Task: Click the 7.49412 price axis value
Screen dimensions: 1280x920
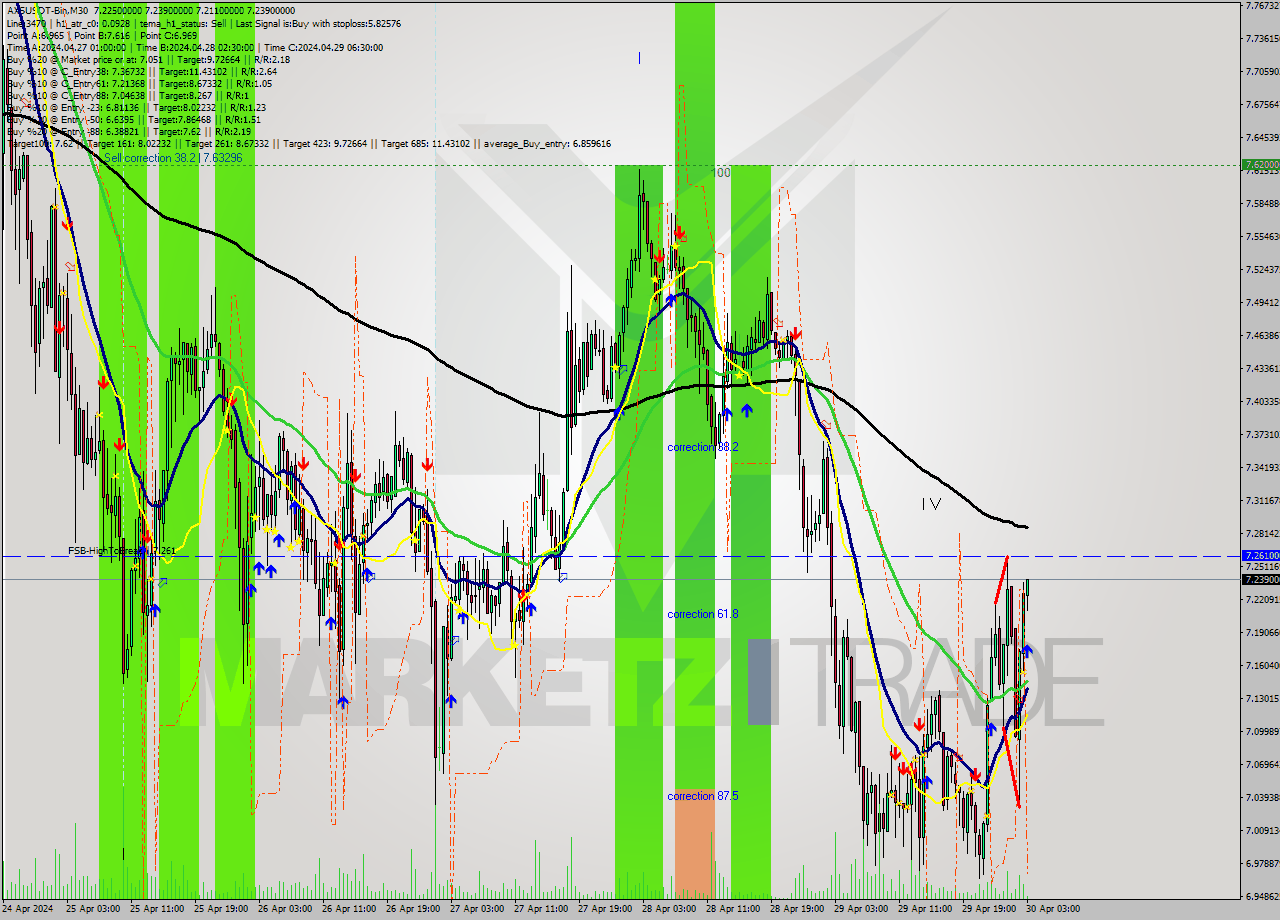Action: point(1261,302)
